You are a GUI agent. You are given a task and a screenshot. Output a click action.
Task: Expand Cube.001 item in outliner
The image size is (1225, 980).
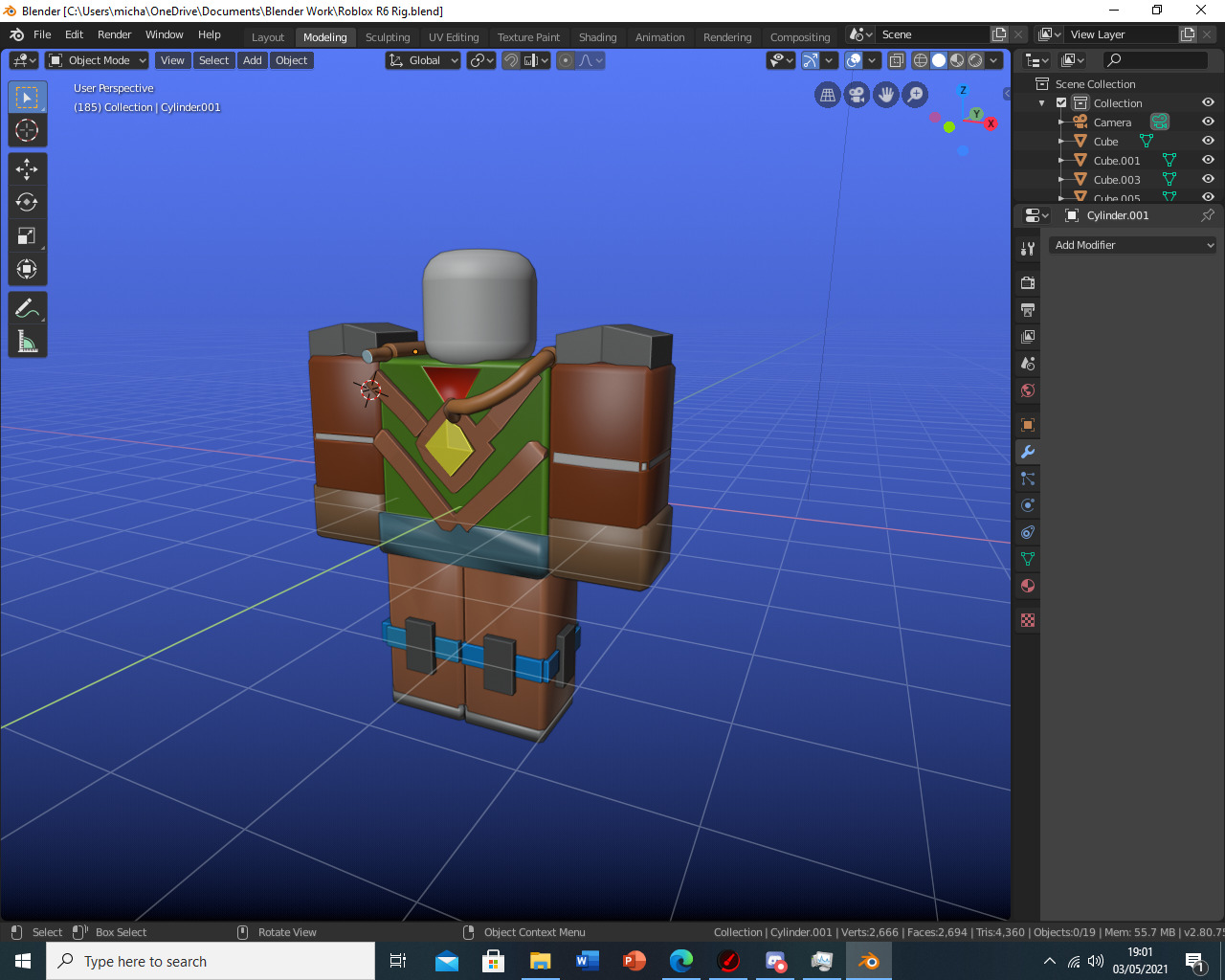[x=1061, y=161]
